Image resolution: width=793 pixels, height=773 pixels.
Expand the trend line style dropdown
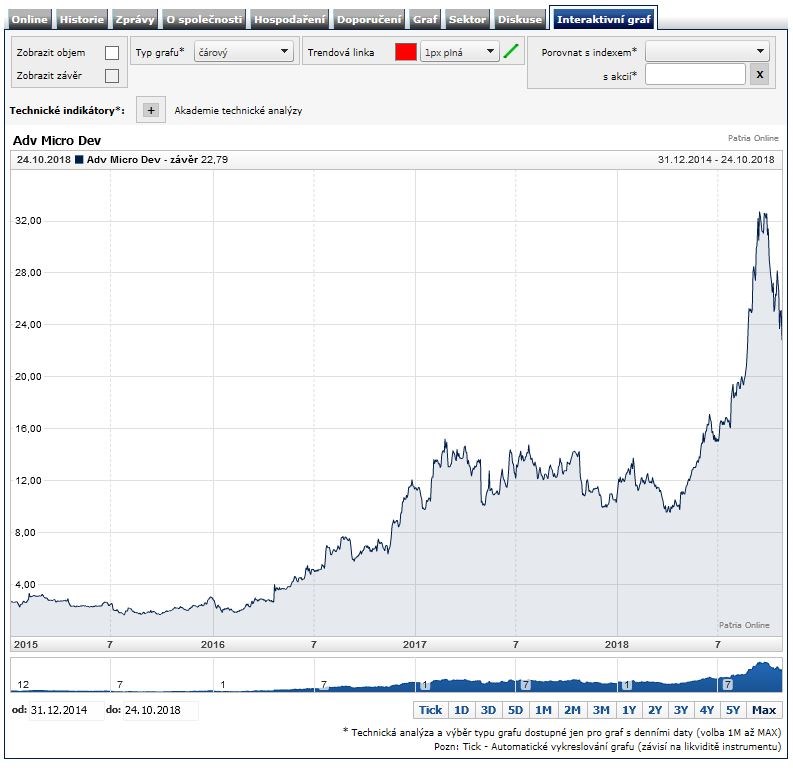(459, 52)
